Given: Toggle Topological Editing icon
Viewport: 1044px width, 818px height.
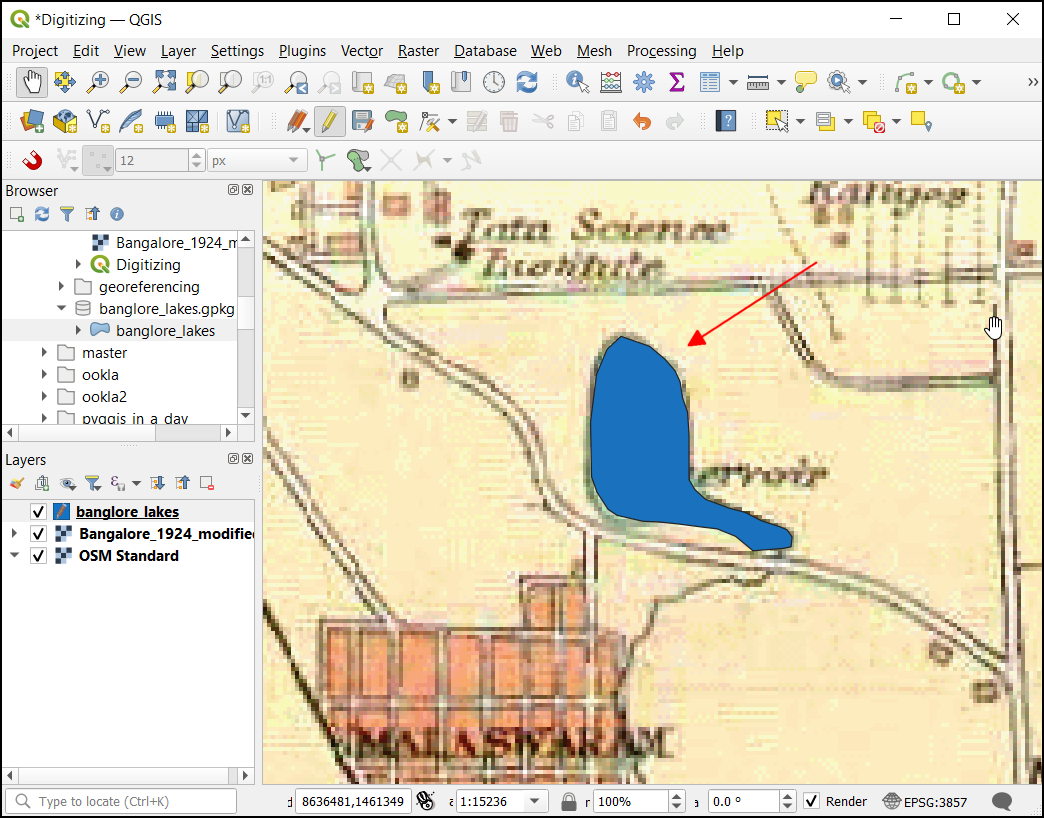Looking at the screenshot, I should pos(325,160).
